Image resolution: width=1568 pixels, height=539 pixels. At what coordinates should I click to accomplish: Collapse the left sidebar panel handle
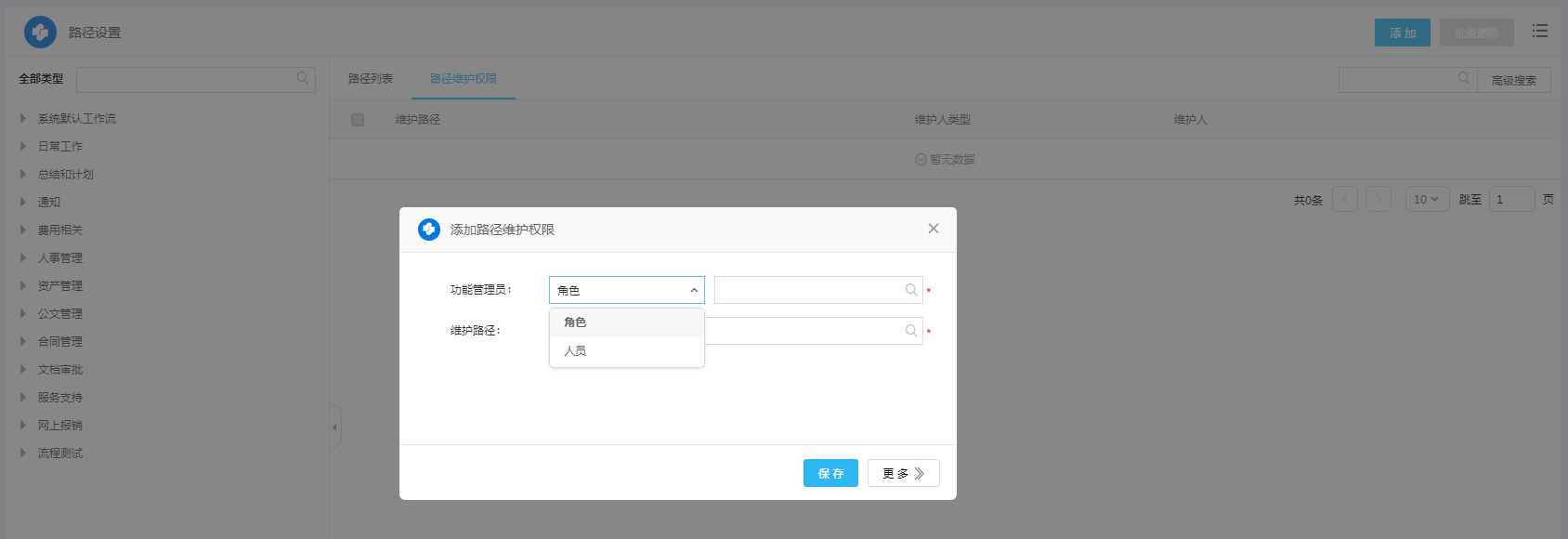pos(335,427)
